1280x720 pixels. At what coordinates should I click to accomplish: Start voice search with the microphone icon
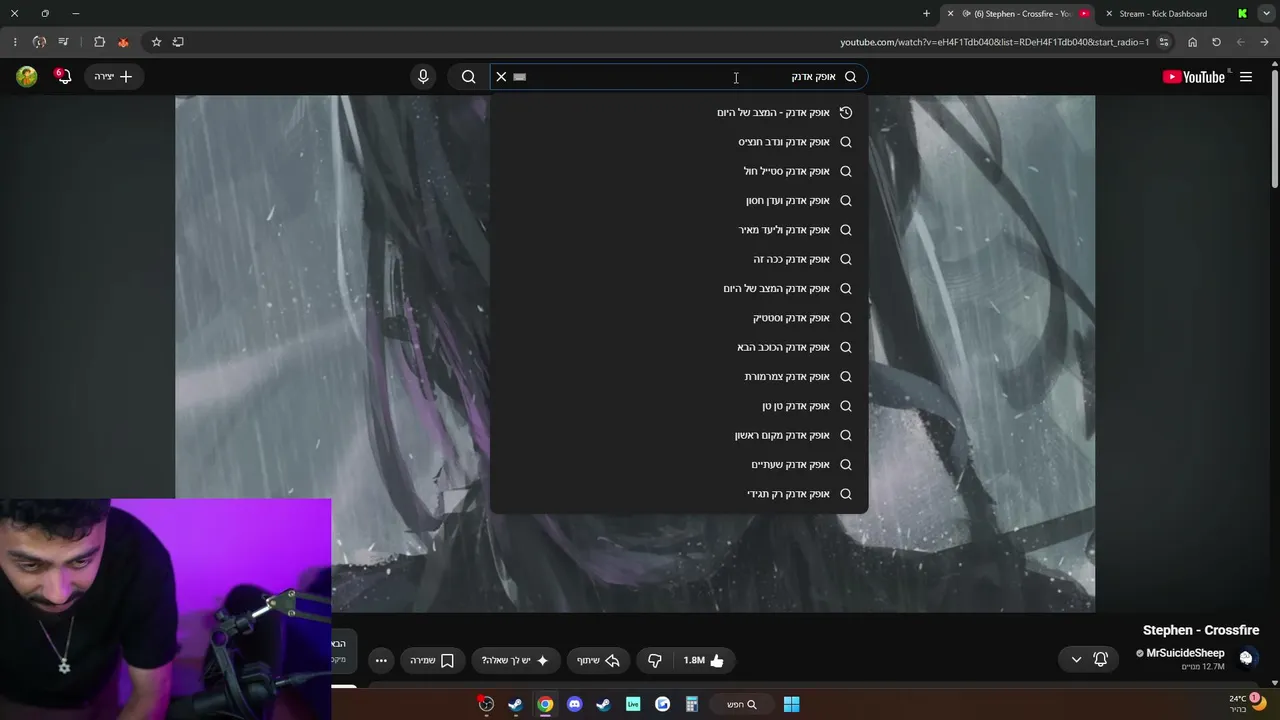coord(423,77)
